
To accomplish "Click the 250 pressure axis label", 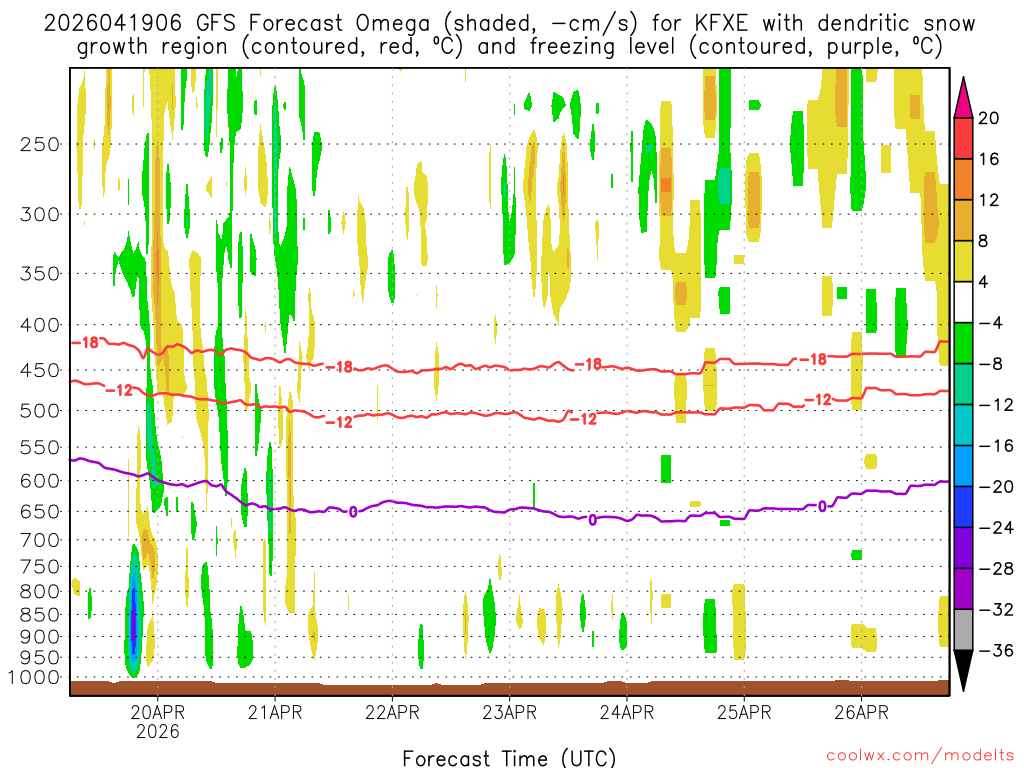I will pos(39,144).
